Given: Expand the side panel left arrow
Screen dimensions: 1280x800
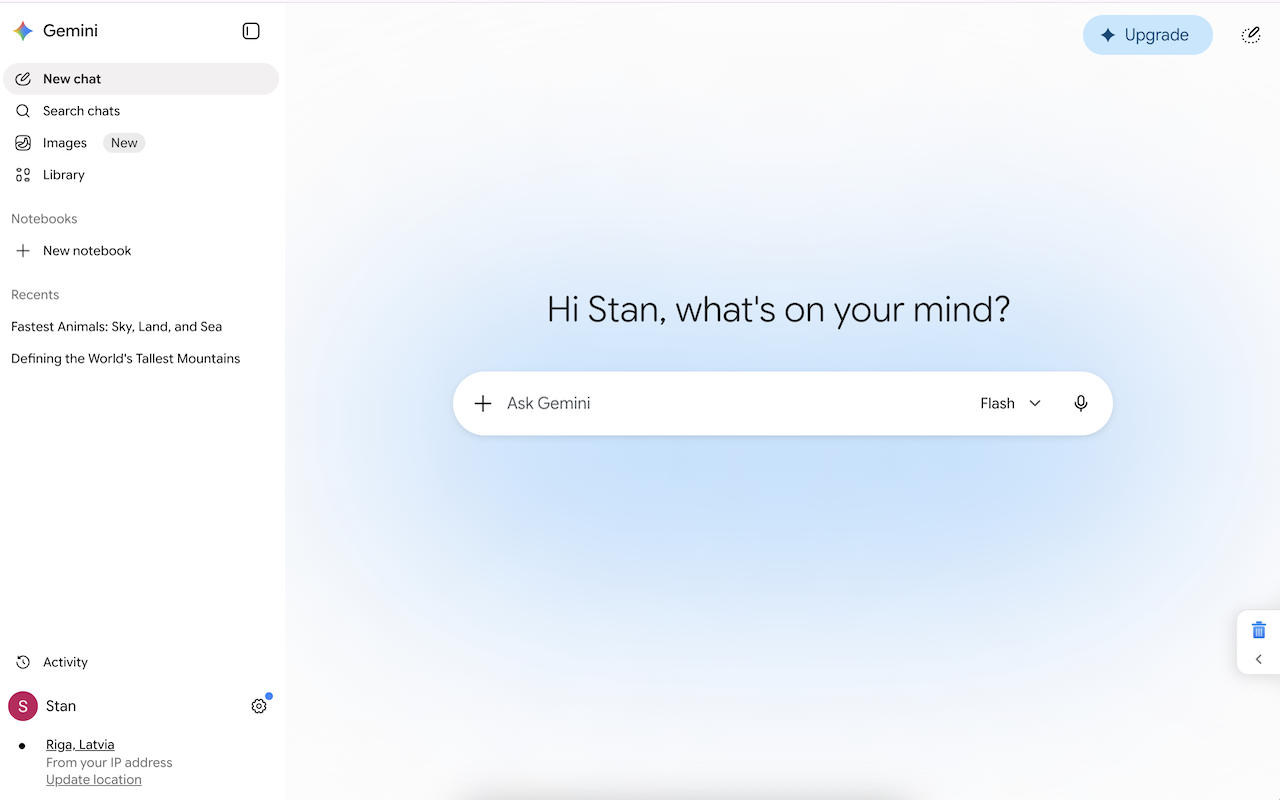Looking at the screenshot, I should click(x=1259, y=659).
